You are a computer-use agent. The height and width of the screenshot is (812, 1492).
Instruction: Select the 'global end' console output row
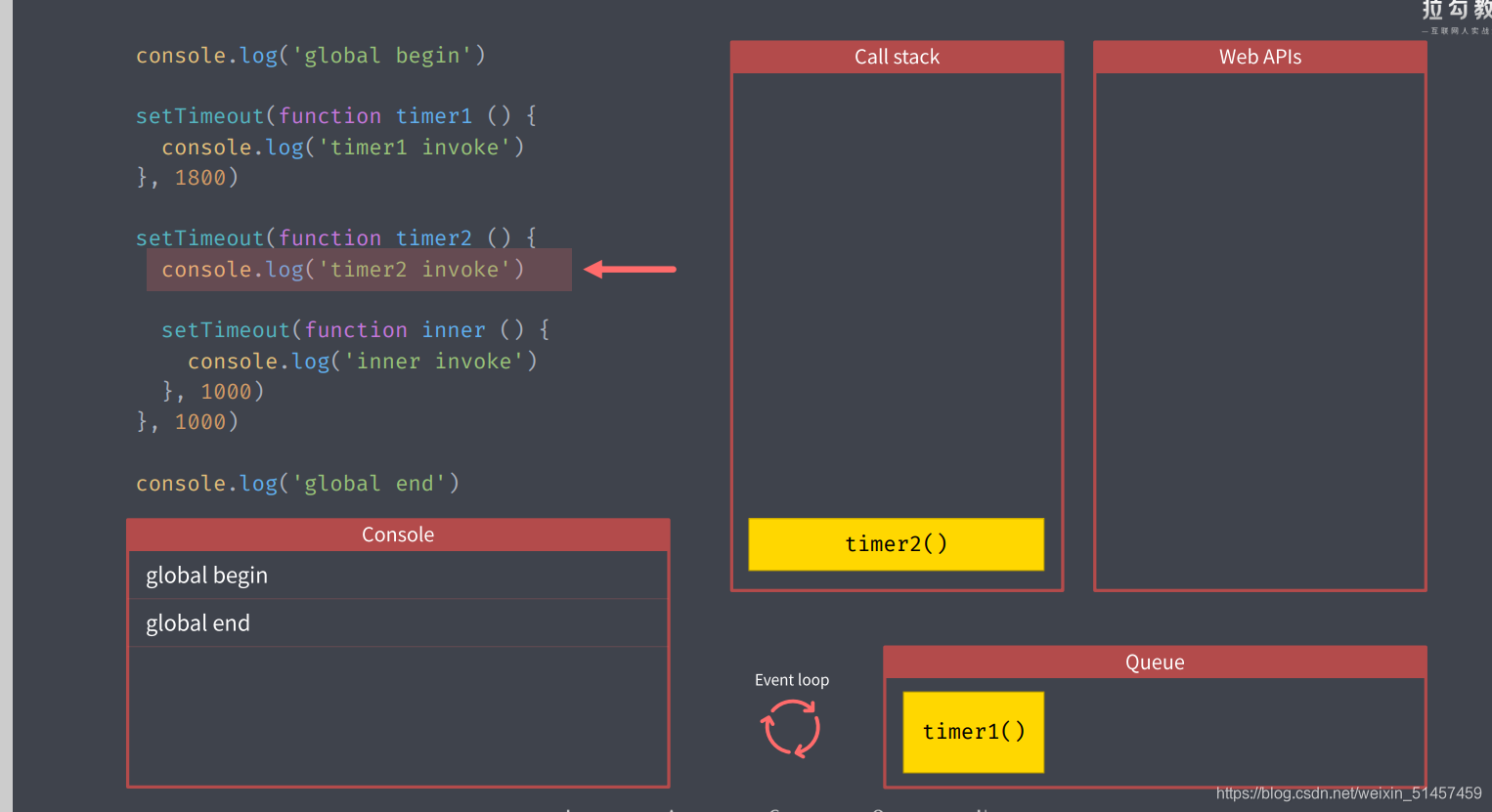point(398,623)
